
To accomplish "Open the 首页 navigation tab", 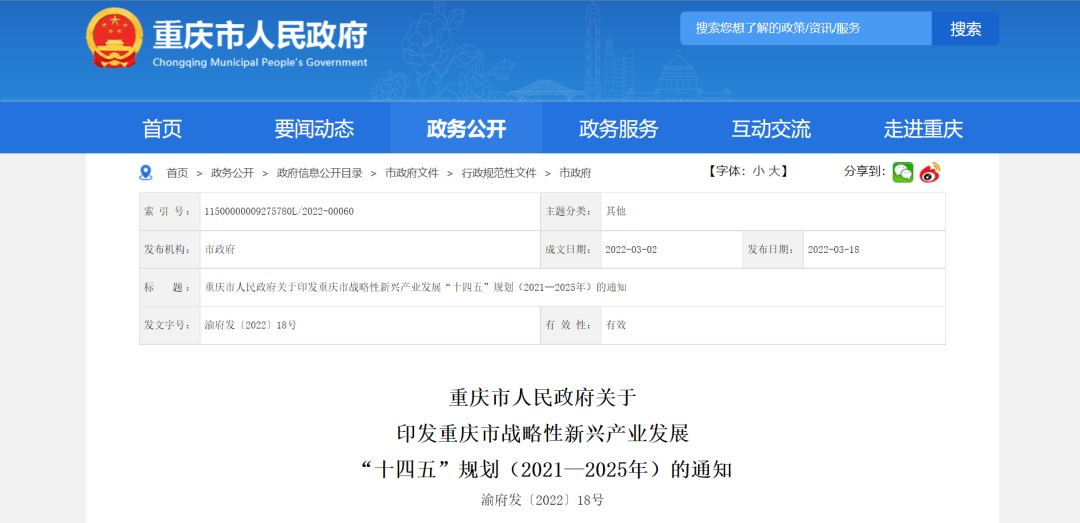I will [x=162, y=128].
